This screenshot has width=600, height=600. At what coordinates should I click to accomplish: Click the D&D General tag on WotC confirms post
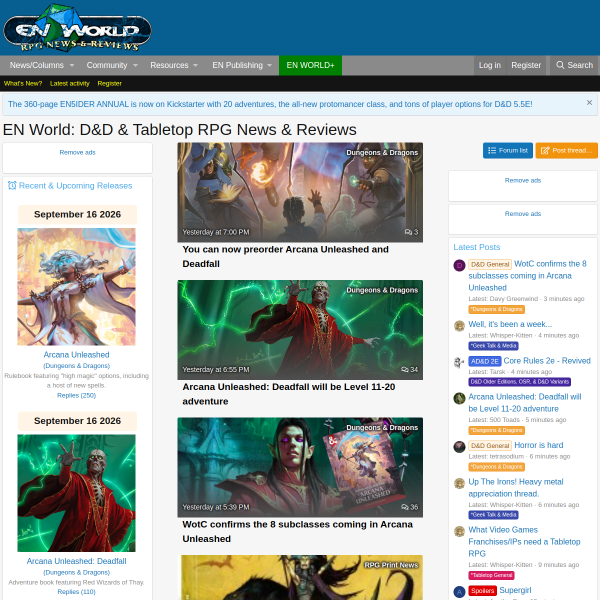pos(490,264)
